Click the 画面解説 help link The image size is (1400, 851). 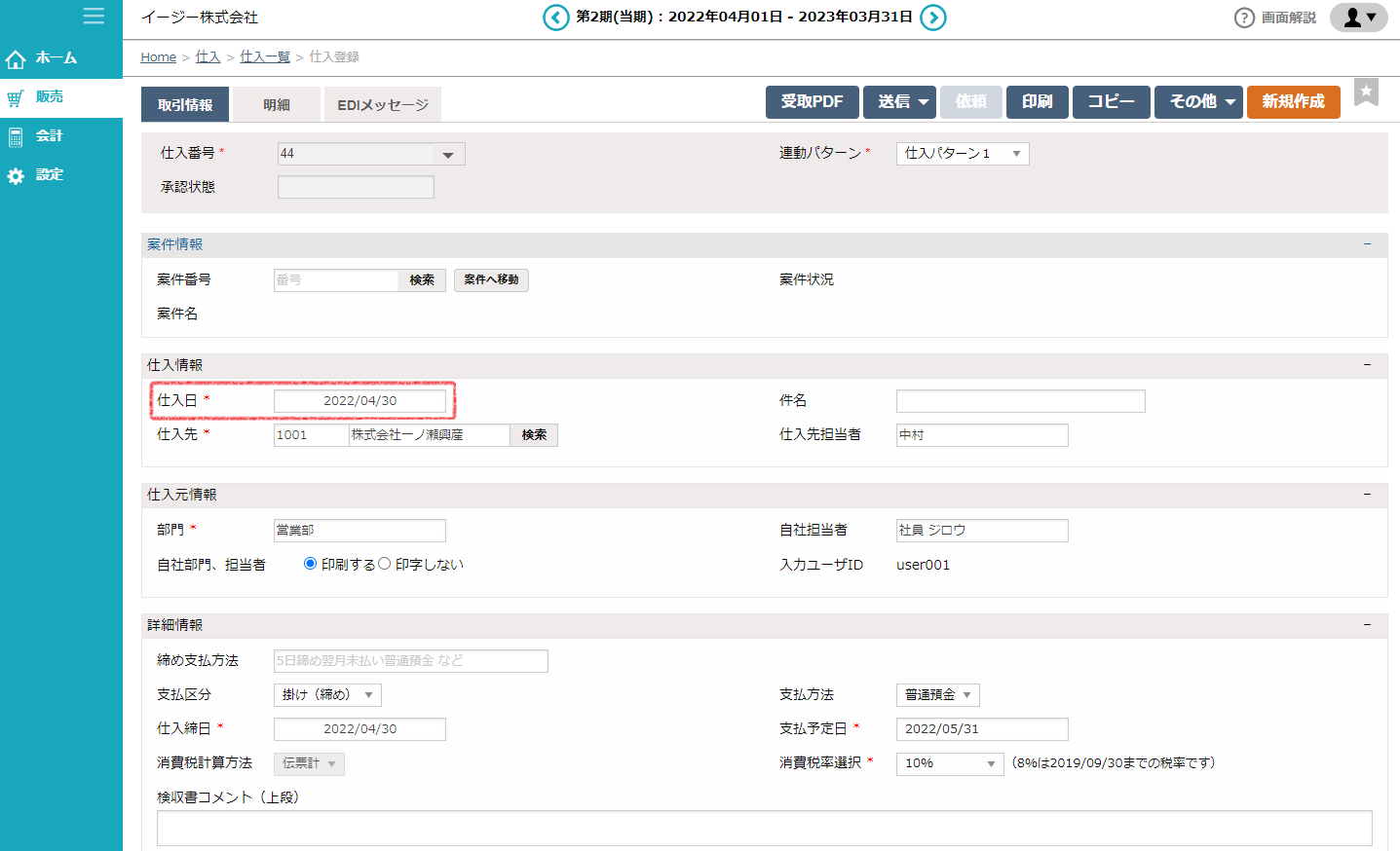click(1288, 18)
